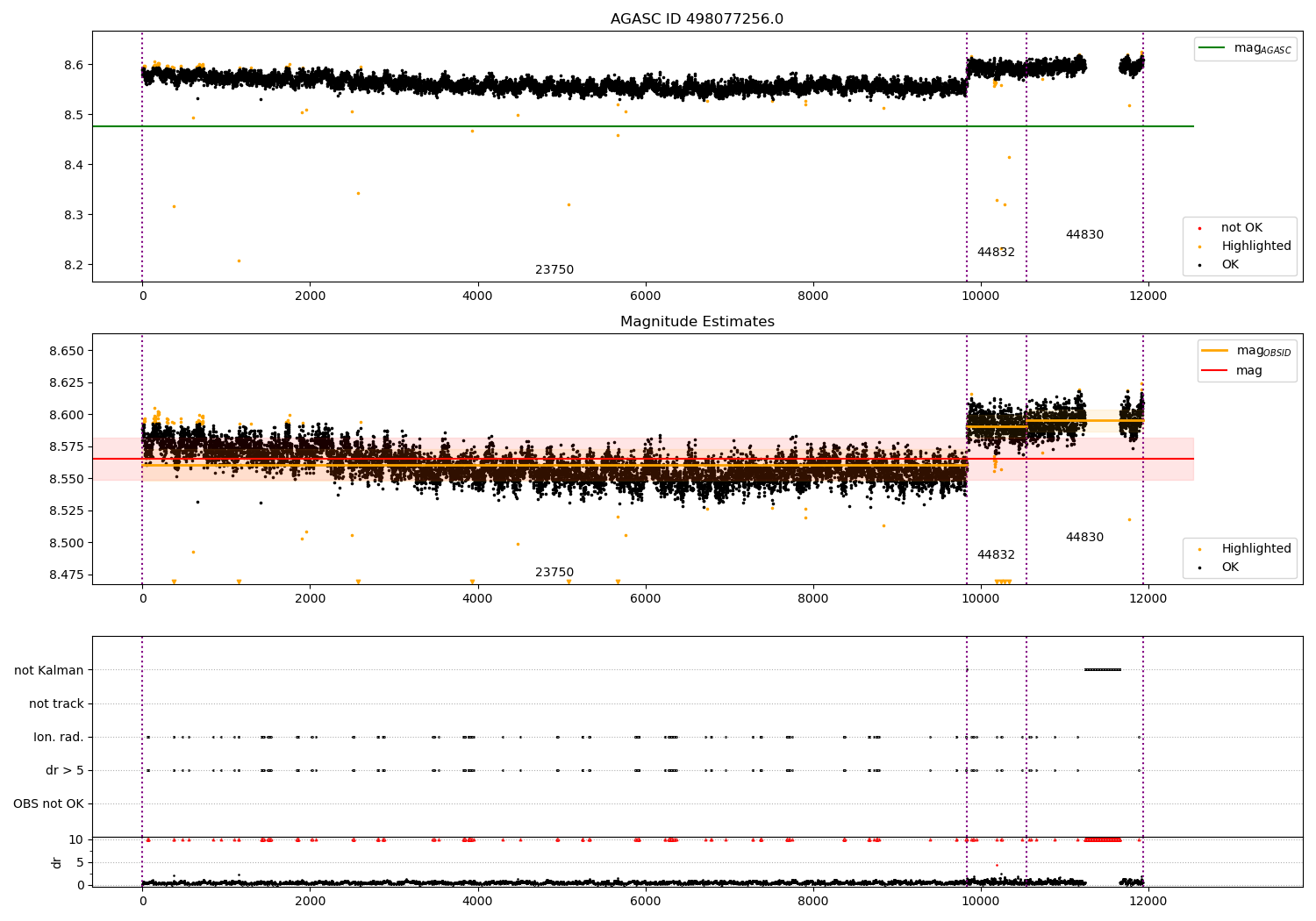1316x921 pixels.
Task: Click the title 'AGASC ID 498077256.0'
Action: [697, 19]
